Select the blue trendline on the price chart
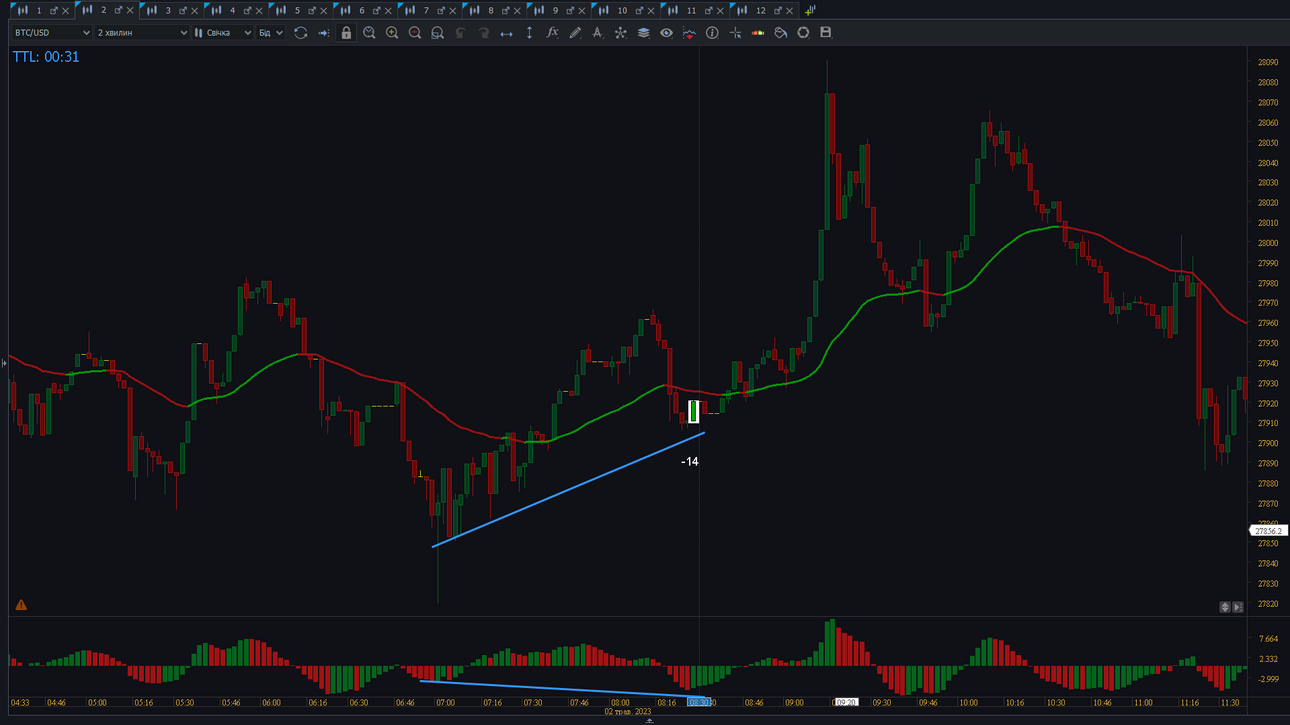The image size is (1290, 725). click(x=569, y=489)
